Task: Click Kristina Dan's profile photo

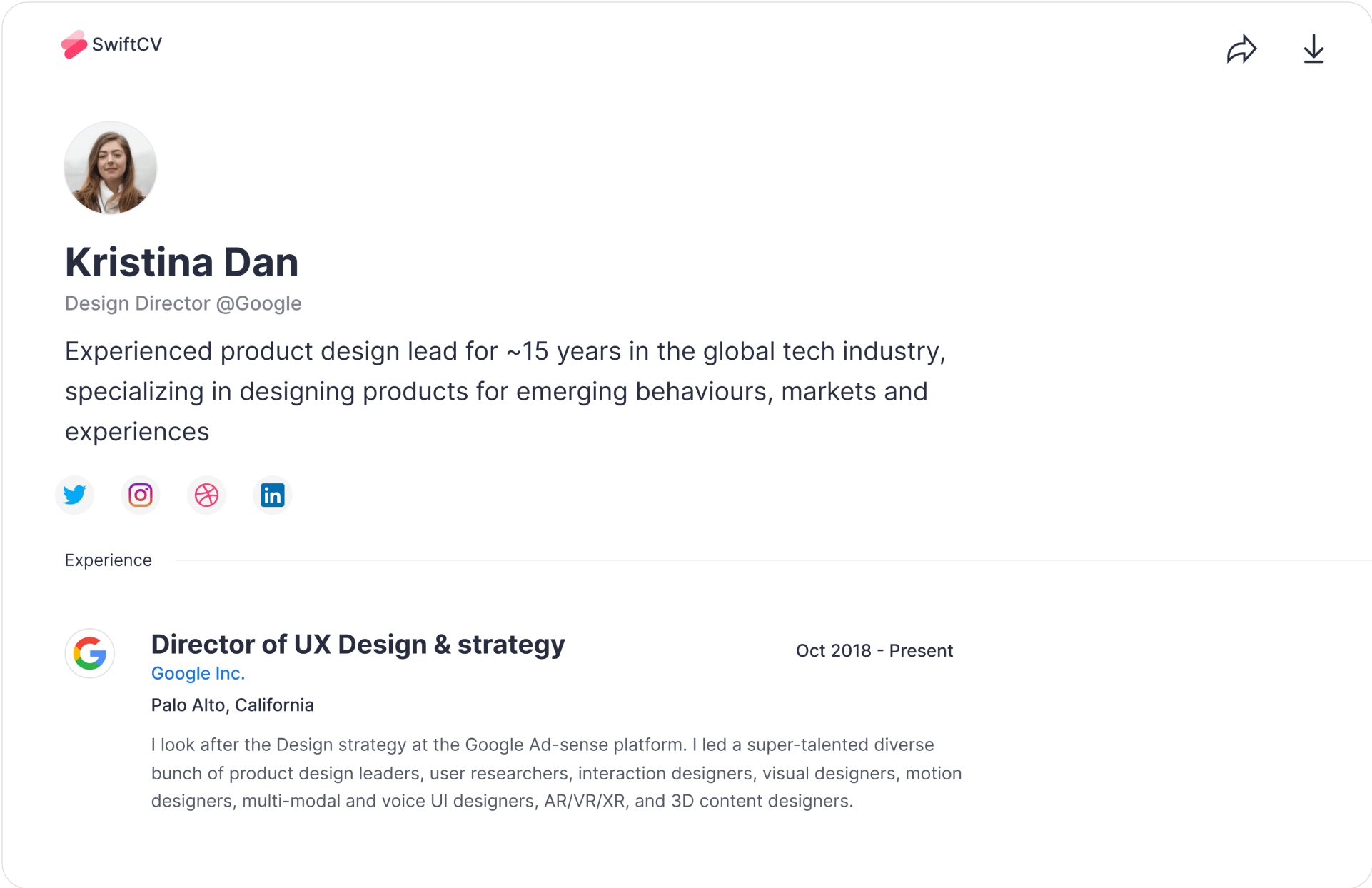Action: 110,167
